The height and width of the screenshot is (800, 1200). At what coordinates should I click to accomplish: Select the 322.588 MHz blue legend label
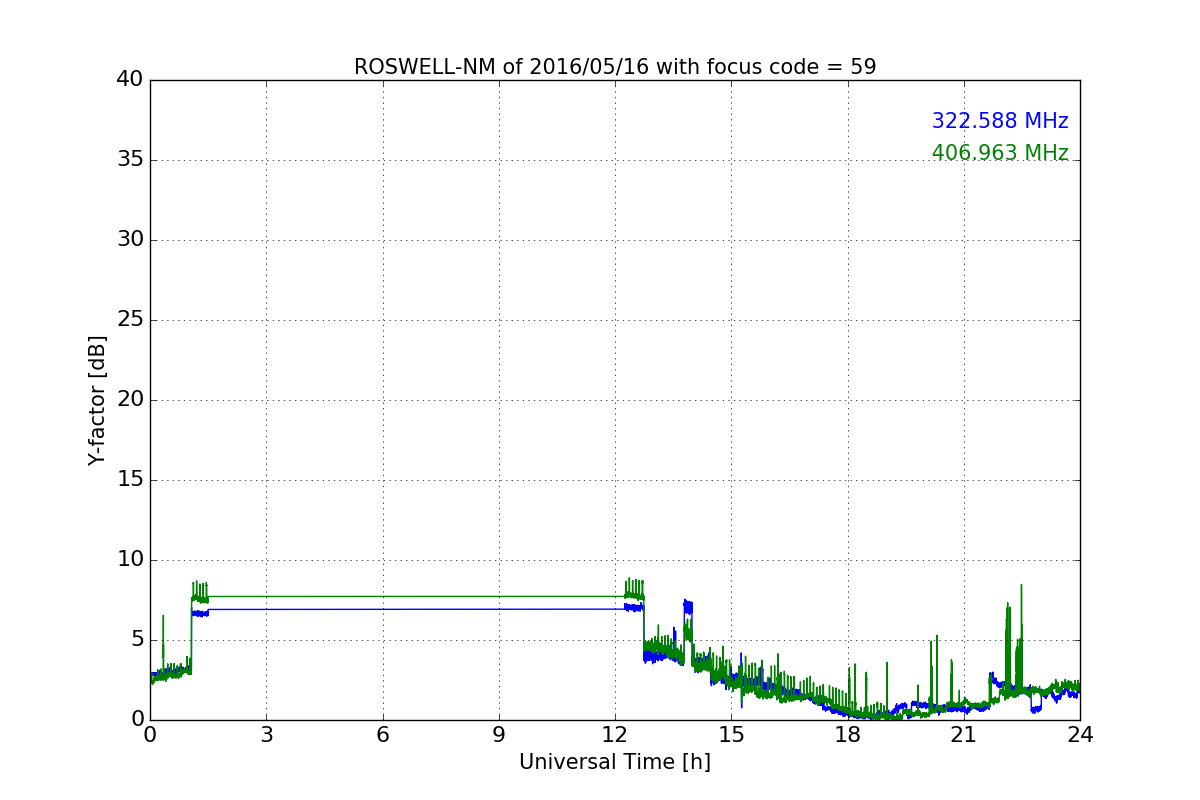1000,121
